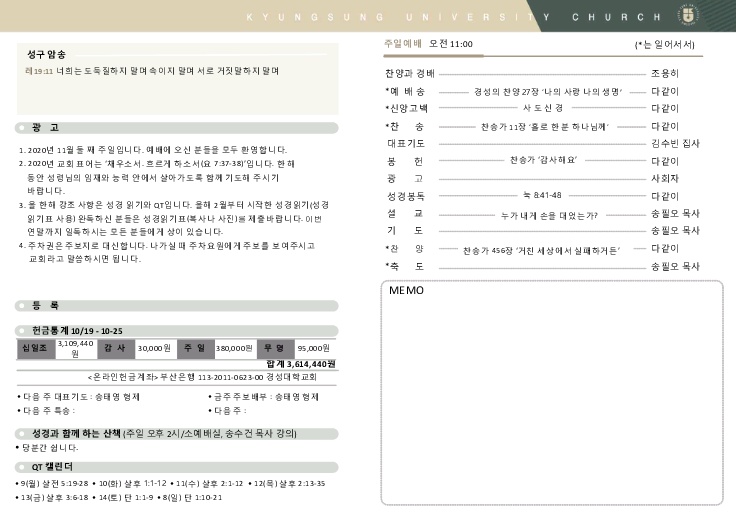
Task: Click the '*신앙고백' order item
Action: [x=406, y=109]
